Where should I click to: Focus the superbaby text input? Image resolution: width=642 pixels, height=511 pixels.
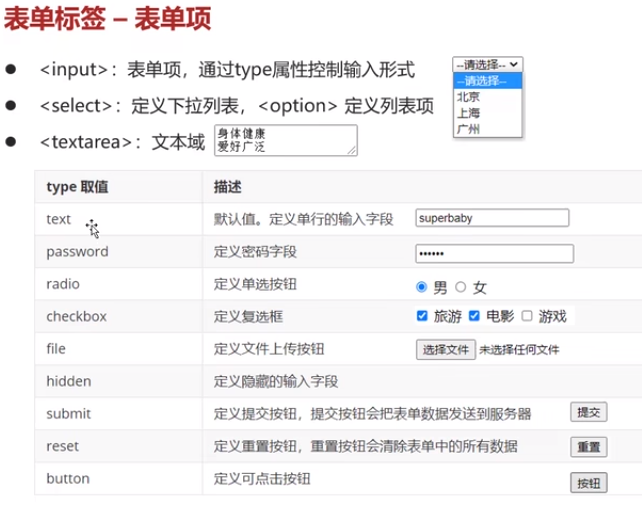pos(492,218)
